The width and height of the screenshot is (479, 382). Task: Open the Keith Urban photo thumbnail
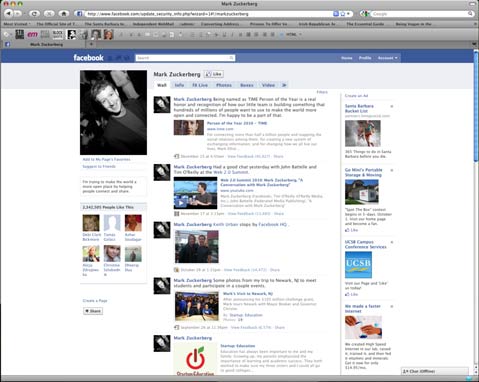tap(197, 247)
